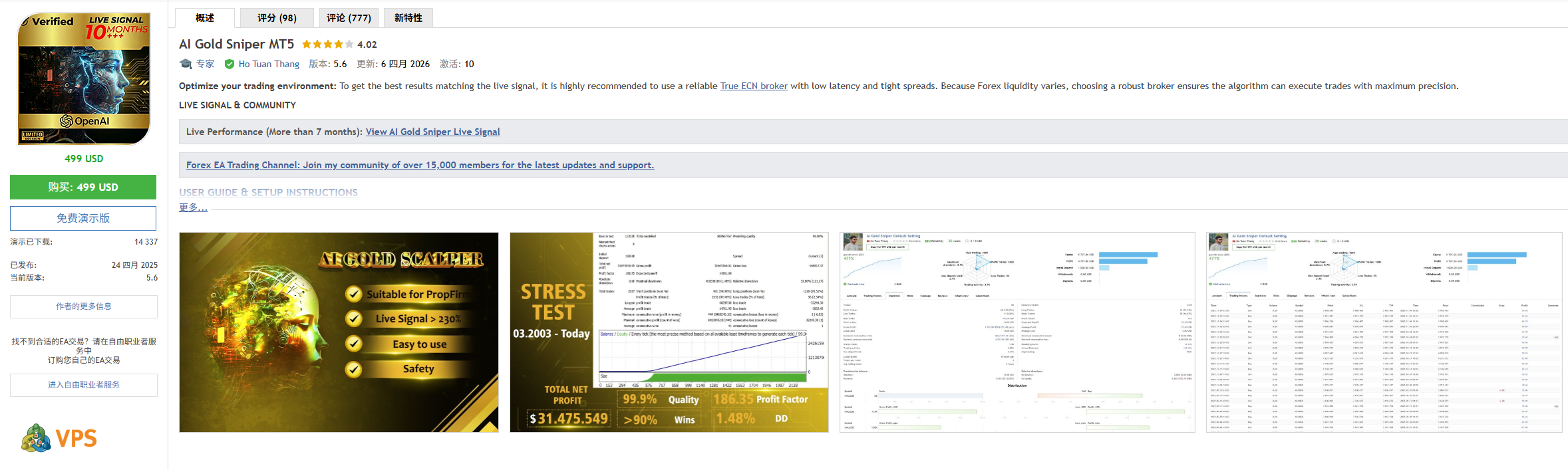Open the Forex EA Trading Channel community link
The width and height of the screenshot is (1568, 470).
click(x=420, y=165)
